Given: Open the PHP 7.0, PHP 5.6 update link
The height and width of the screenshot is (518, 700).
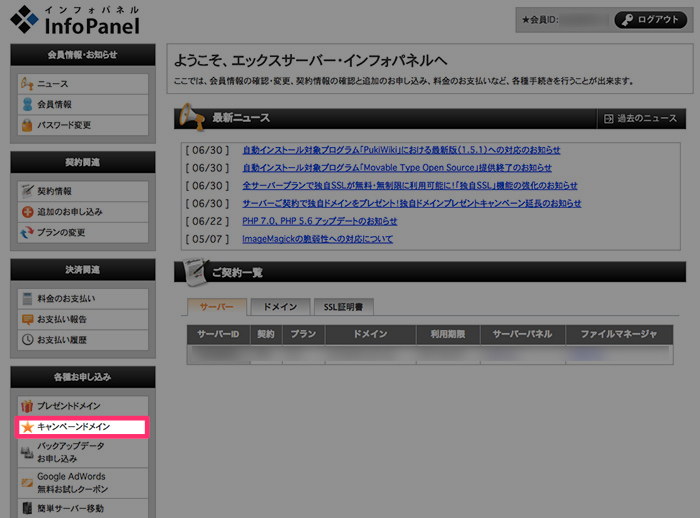Looking at the screenshot, I should [320, 221].
